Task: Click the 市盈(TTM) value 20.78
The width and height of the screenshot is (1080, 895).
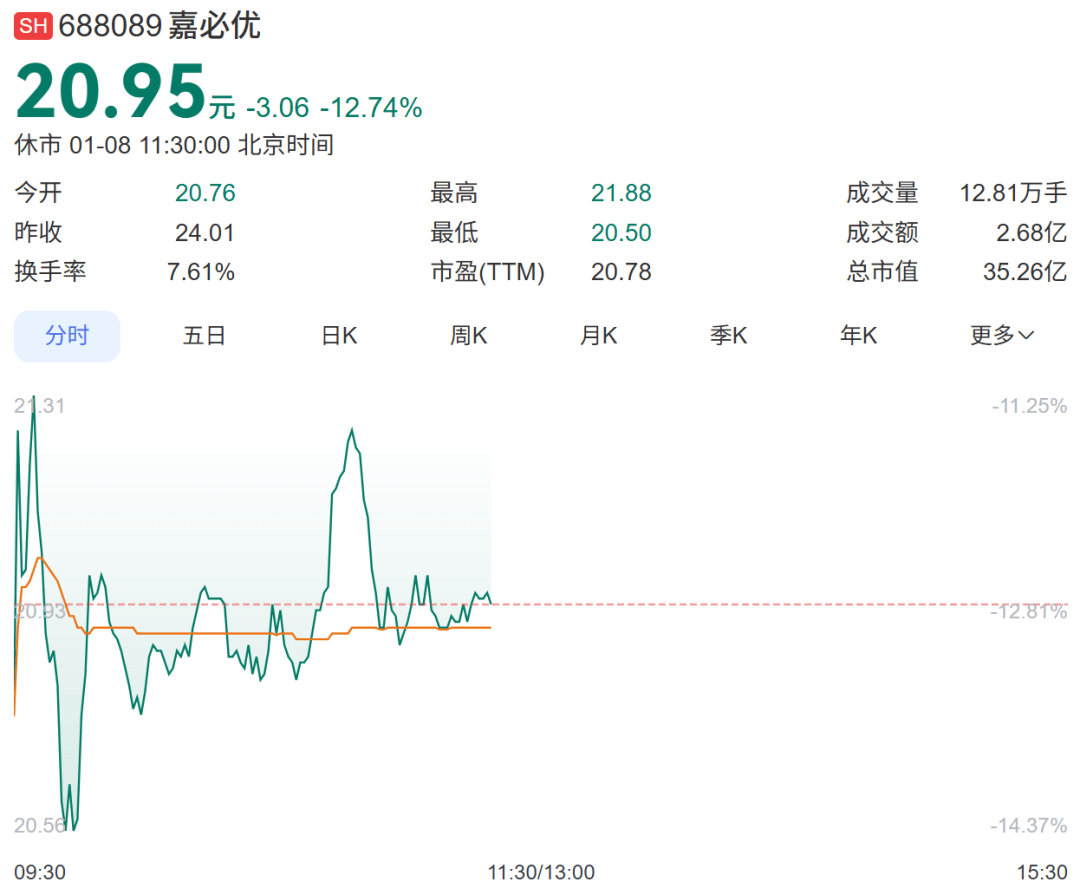Action: pos(621,272)
